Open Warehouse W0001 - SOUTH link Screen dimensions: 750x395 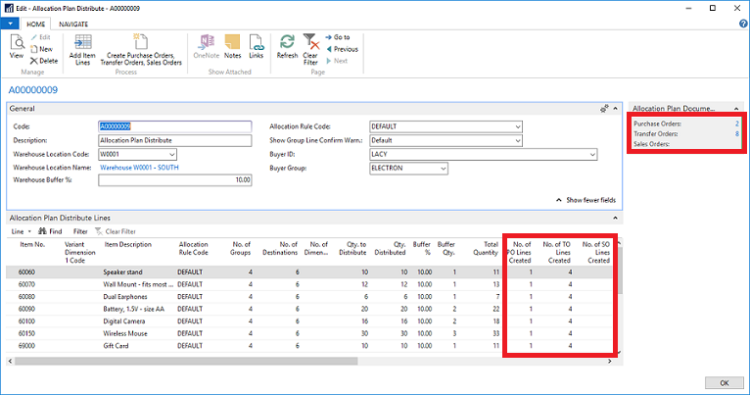coord(139,168)
